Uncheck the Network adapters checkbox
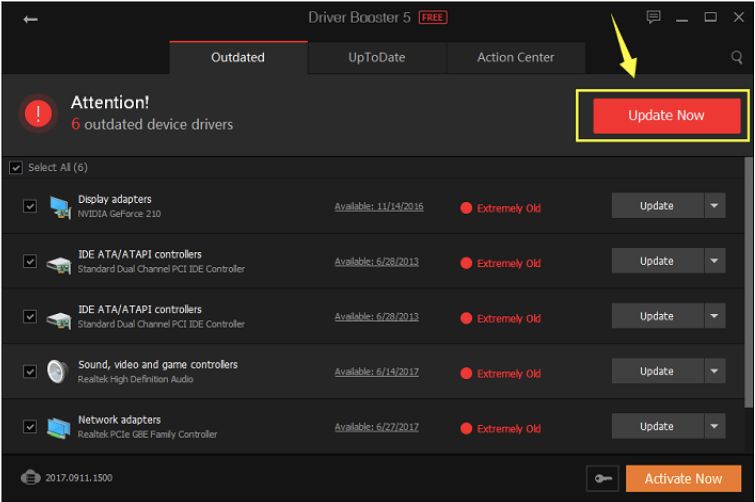The height and width of the screenshot is (502, 755). pyautogui.click(x=30, y=427)
